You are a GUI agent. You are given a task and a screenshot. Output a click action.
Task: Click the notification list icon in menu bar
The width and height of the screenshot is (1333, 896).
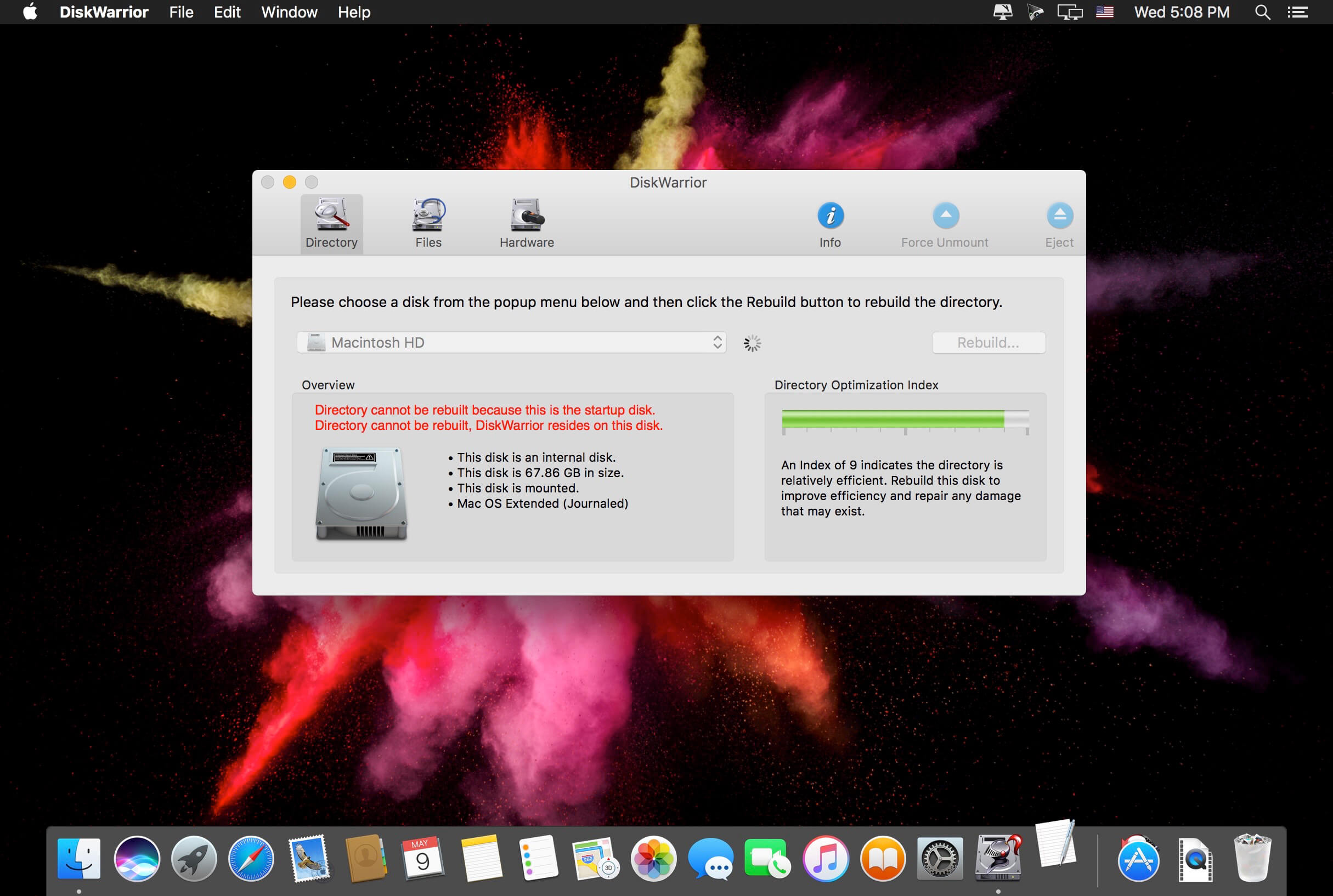[1299, 12]
